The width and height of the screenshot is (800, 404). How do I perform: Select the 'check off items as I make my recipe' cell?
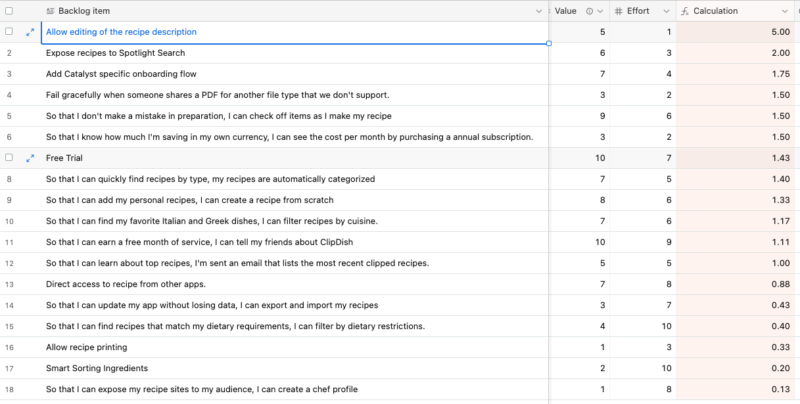point(294,116)
